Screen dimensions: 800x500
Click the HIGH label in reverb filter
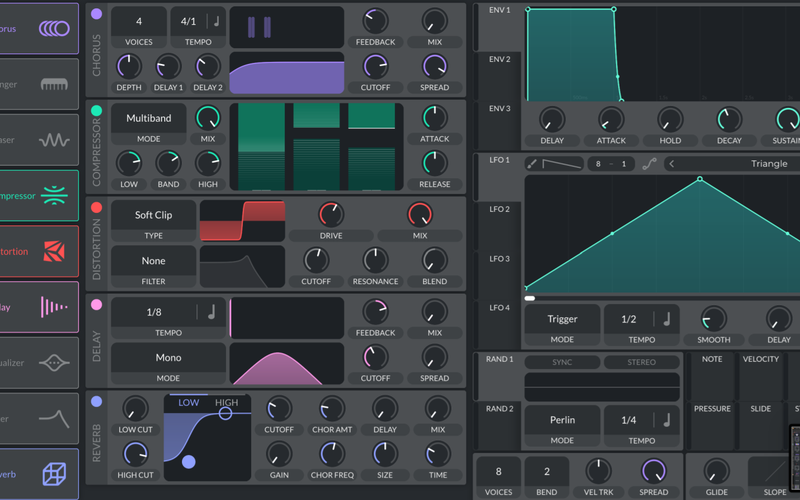[226, 403]
